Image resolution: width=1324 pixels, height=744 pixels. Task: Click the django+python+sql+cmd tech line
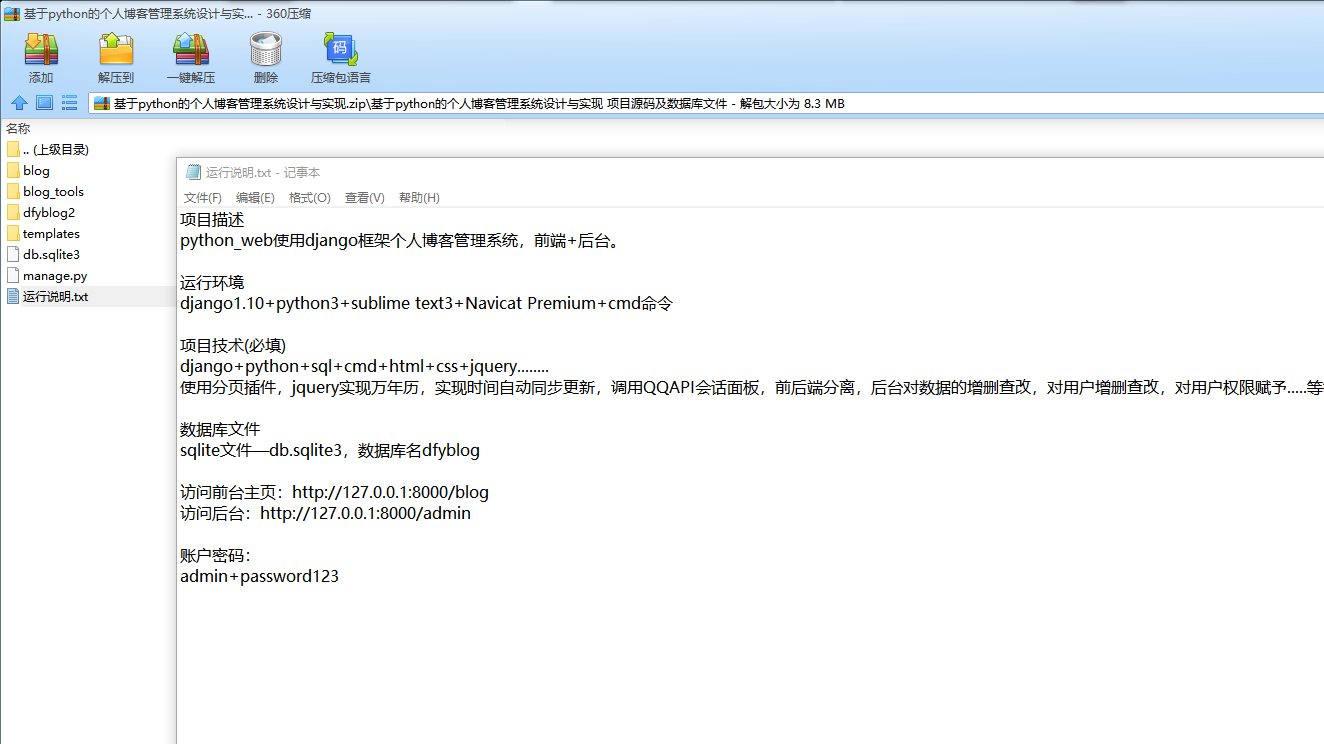(364, 366)
